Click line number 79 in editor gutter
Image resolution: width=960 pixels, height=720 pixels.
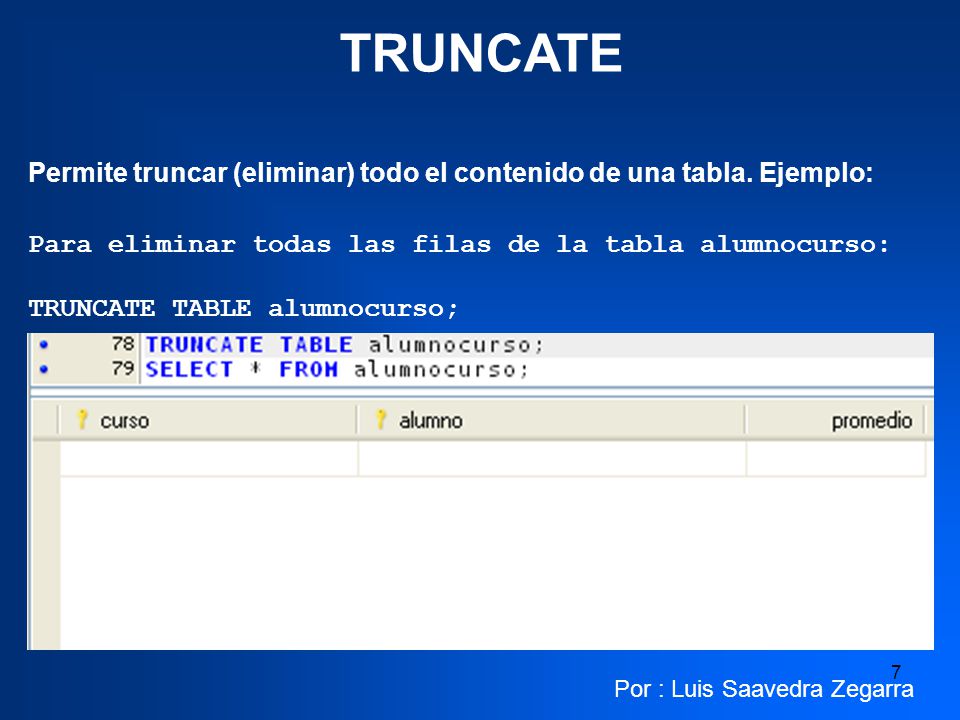click(122, 369)
